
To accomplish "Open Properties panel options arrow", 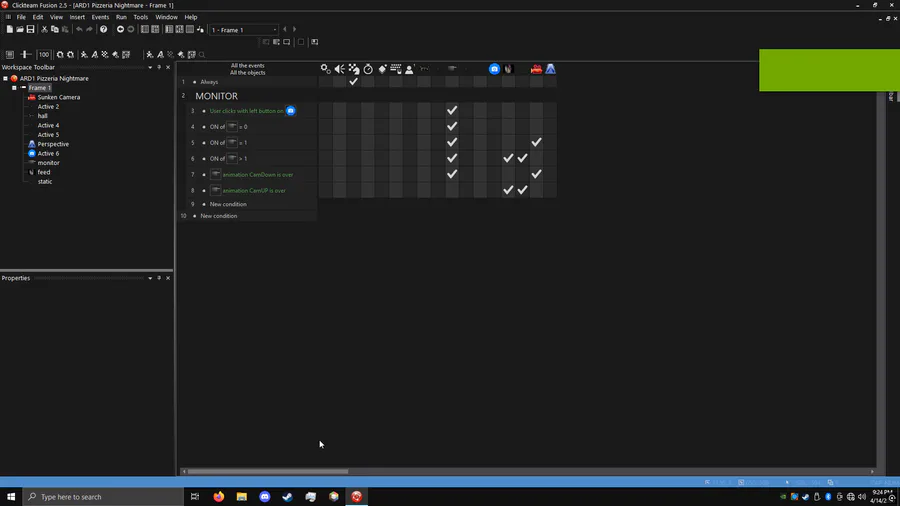I will coord(150,278).
